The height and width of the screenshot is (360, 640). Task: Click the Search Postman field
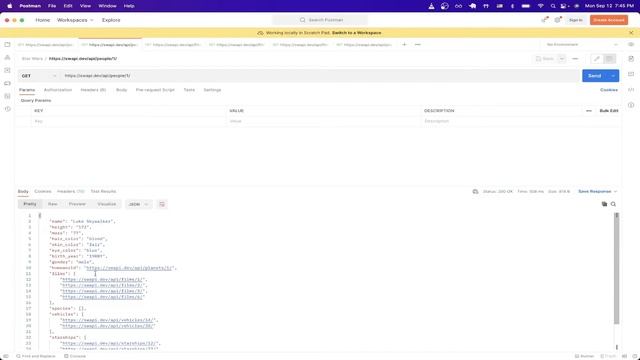coord(320,20)
